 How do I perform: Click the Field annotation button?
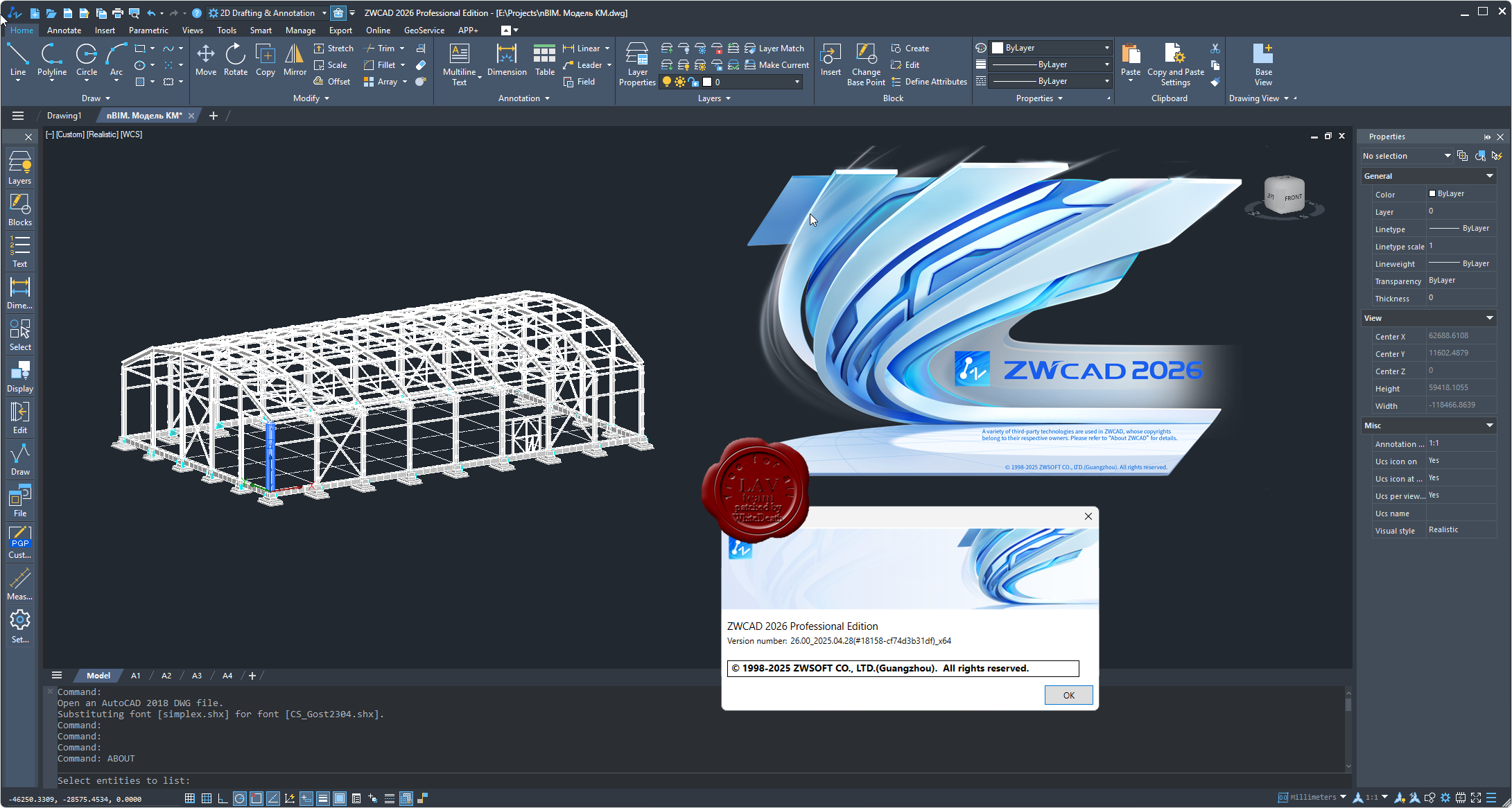(579, 82)
